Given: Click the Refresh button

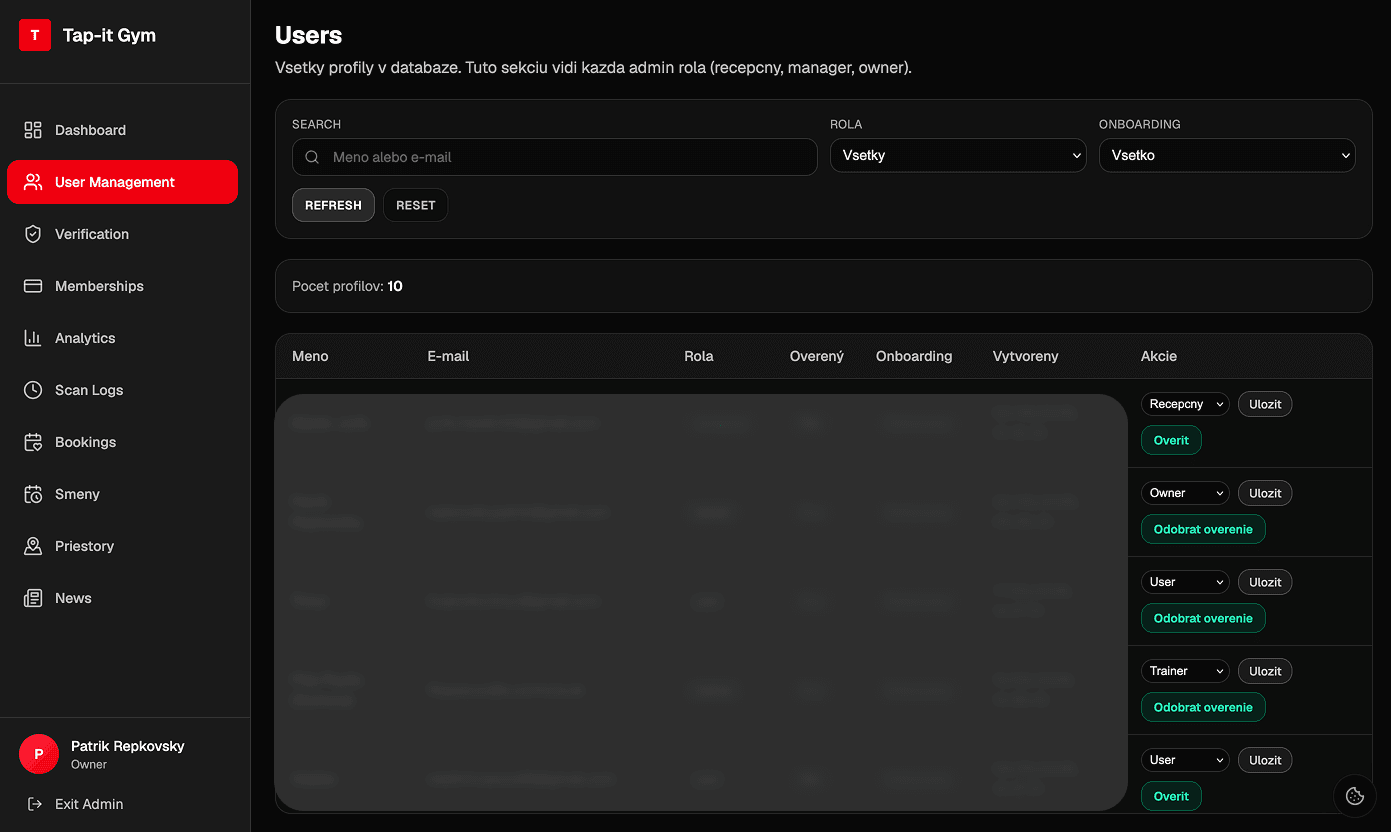Looking at the screenshot, I should point(333,205).
